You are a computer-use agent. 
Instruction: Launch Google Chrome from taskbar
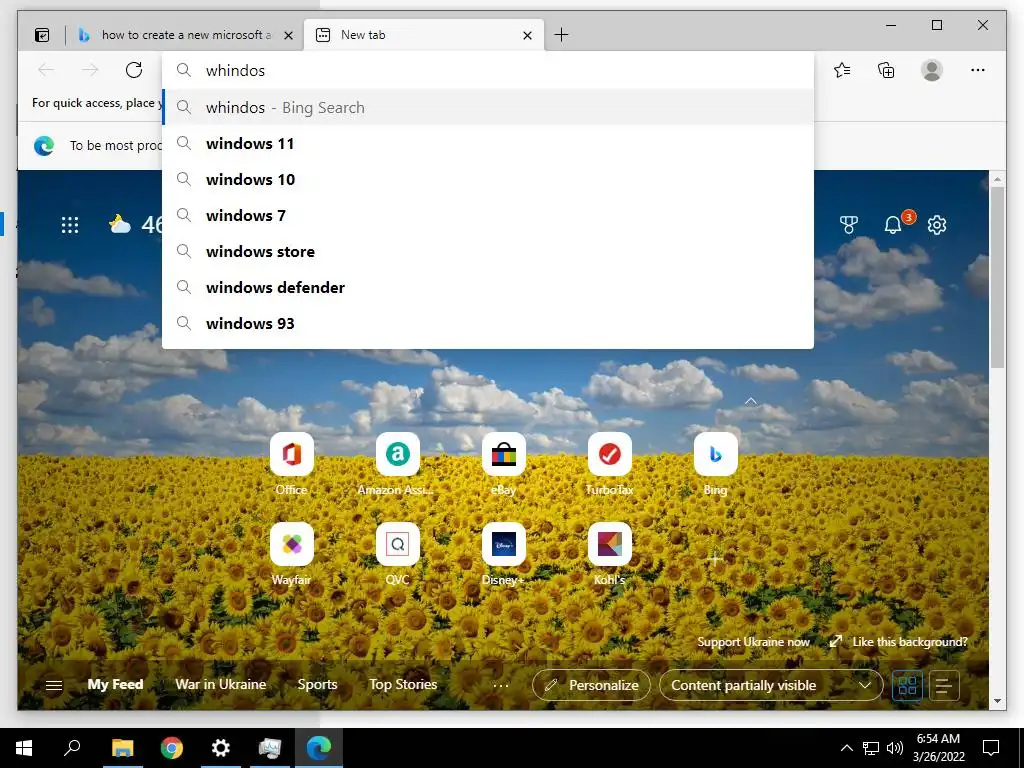tap(172, 748)
